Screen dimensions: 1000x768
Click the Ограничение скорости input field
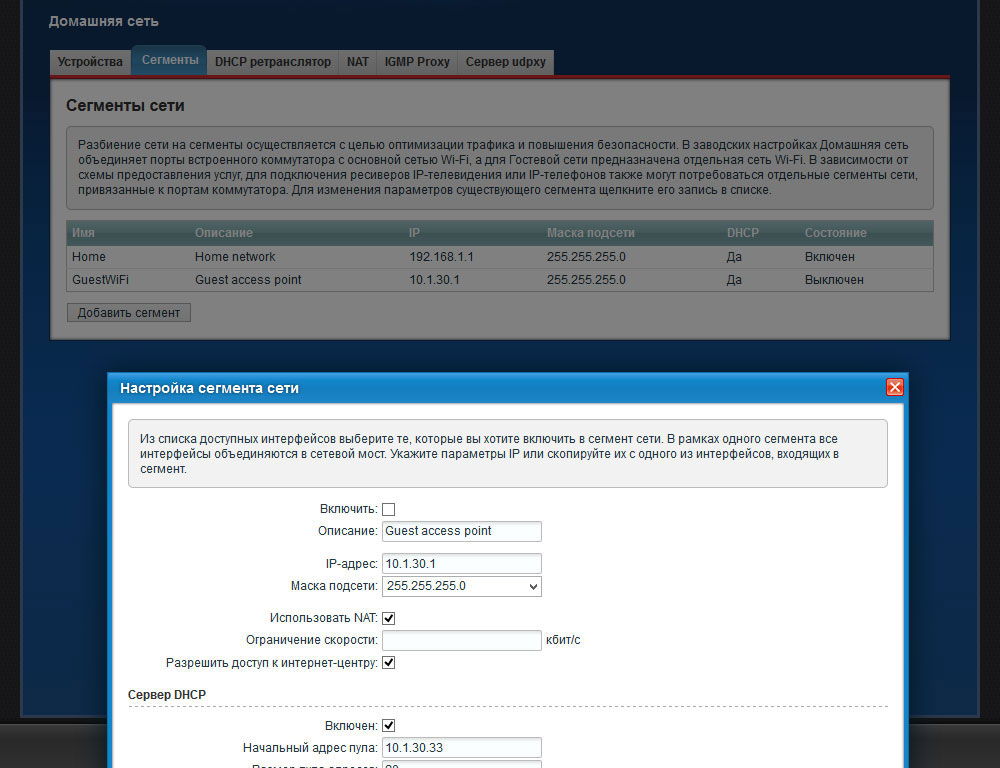[x=462, y=640]
